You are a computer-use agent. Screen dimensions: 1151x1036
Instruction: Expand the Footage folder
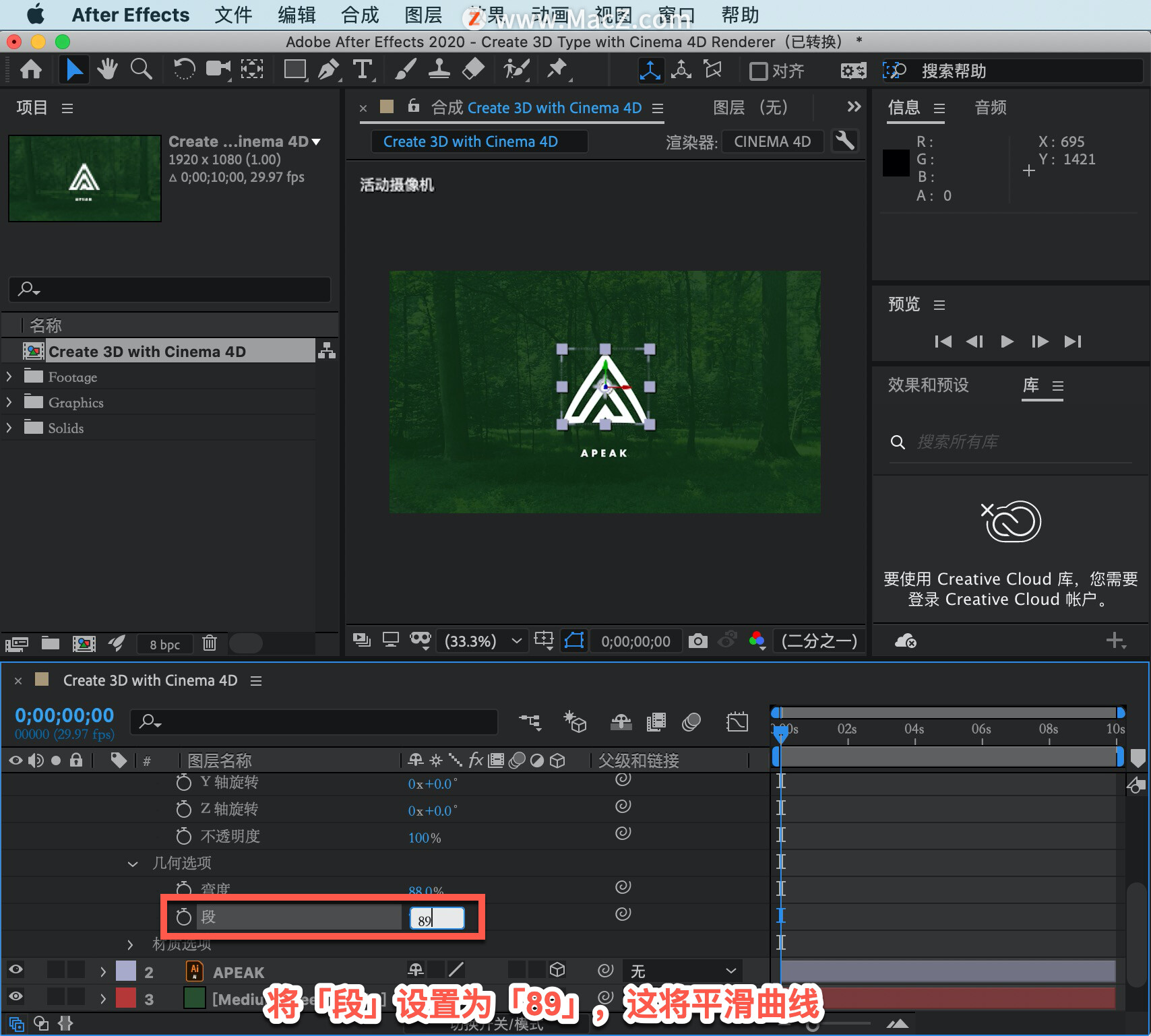[x=9, y=377]
